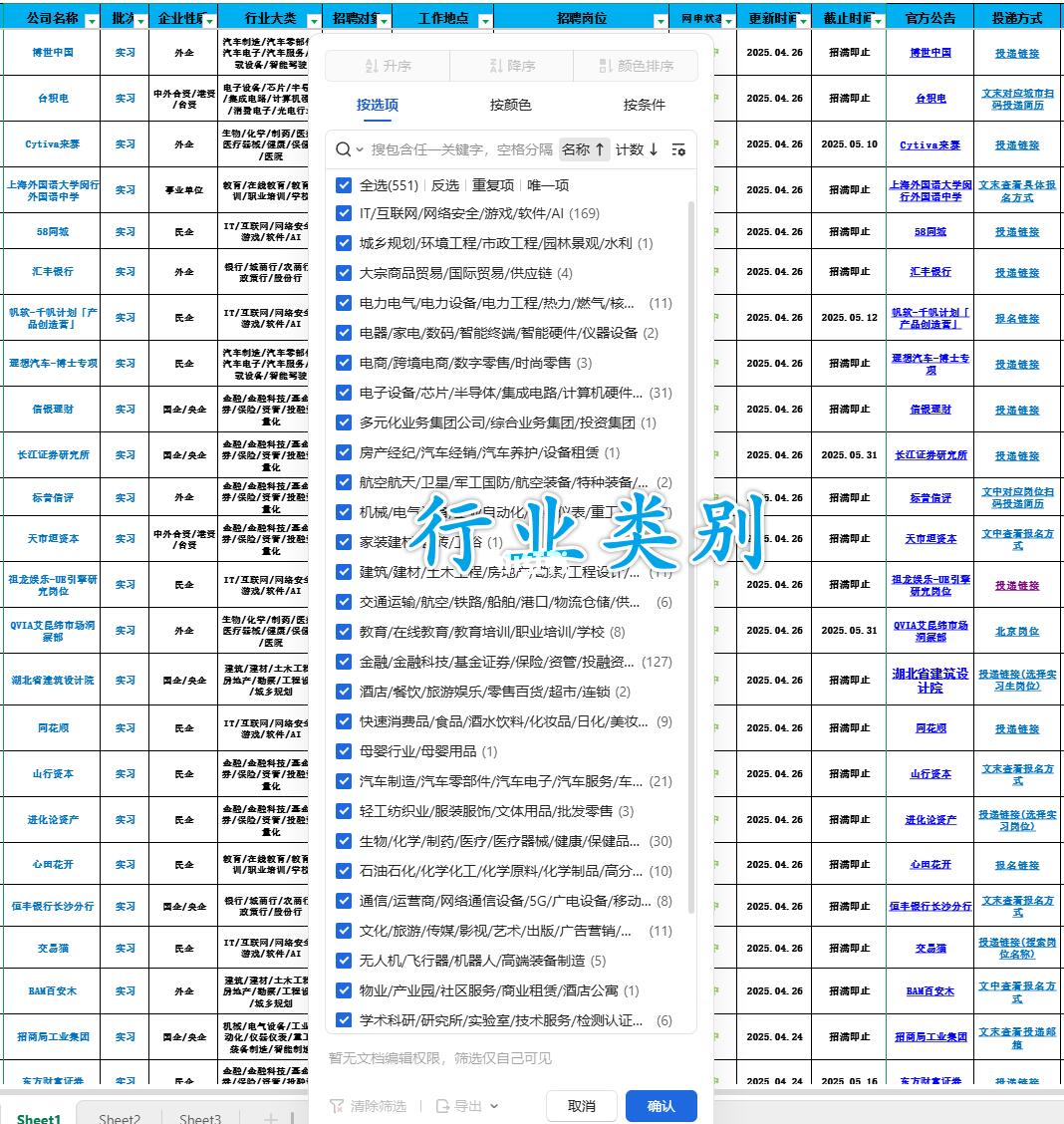Open 更新时间 column filter dropdown
The image size is (1064, 1124).
(803, 22)
